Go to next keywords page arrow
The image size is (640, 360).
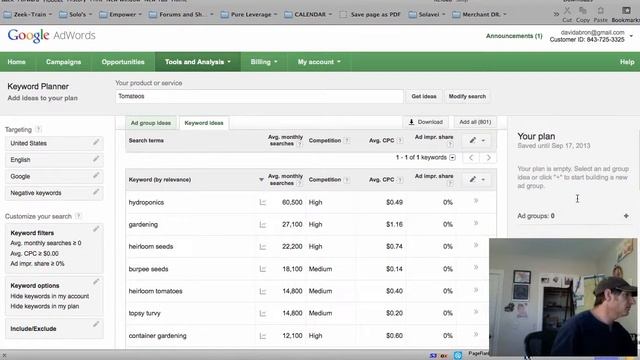[488, 158]
